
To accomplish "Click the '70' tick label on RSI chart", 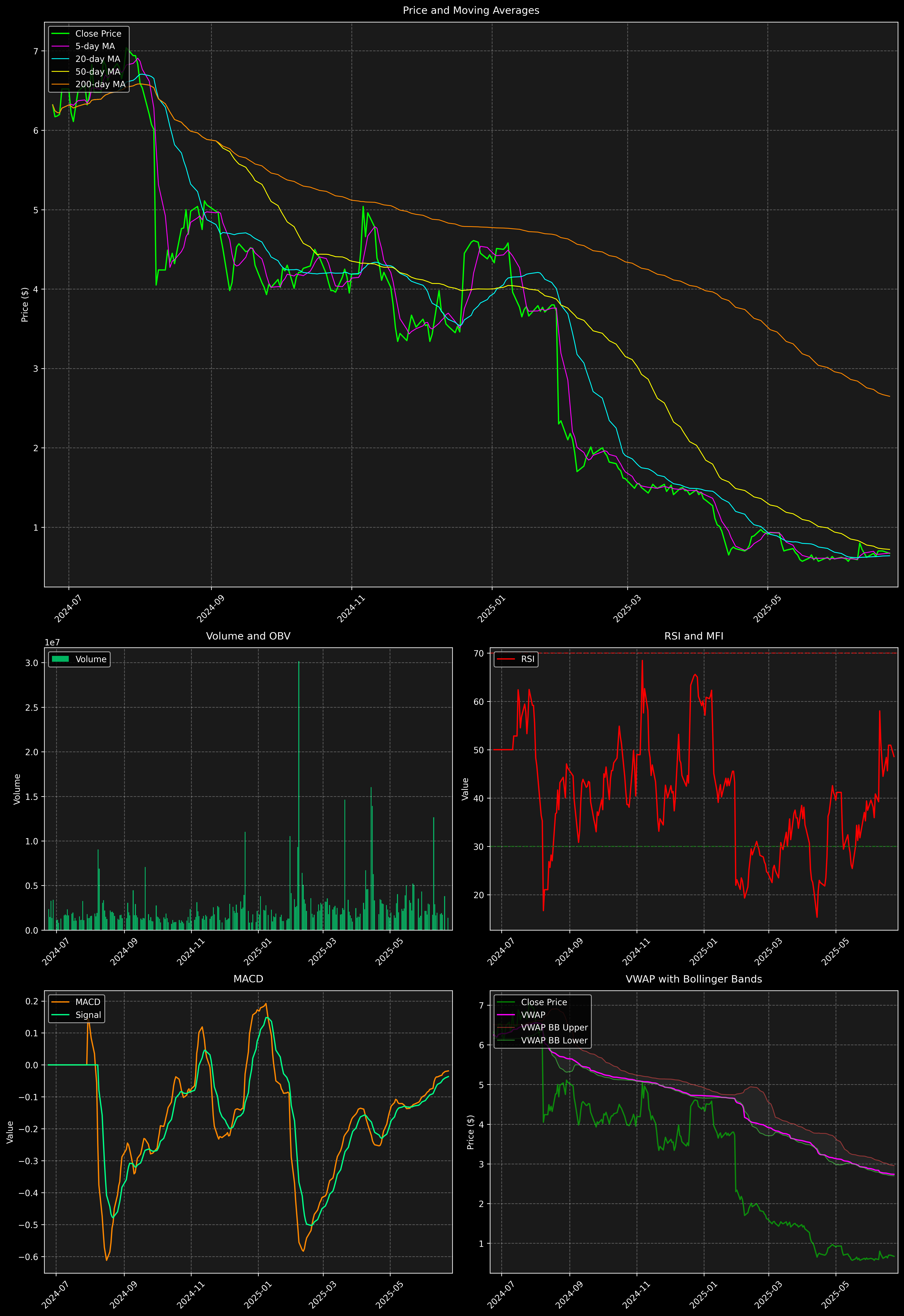I will [479, 653].
